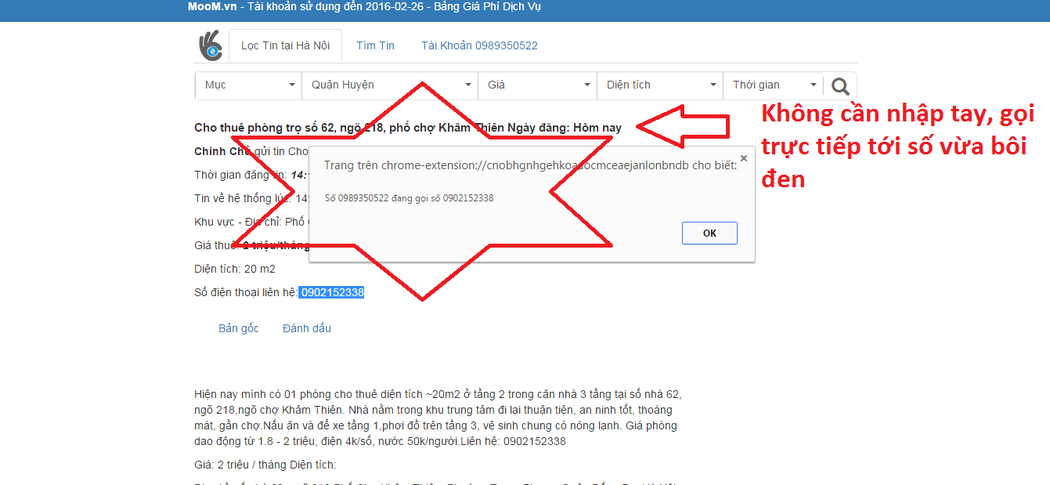
Task: Close the chrome-extension alert with X
Action: (743, 158)
